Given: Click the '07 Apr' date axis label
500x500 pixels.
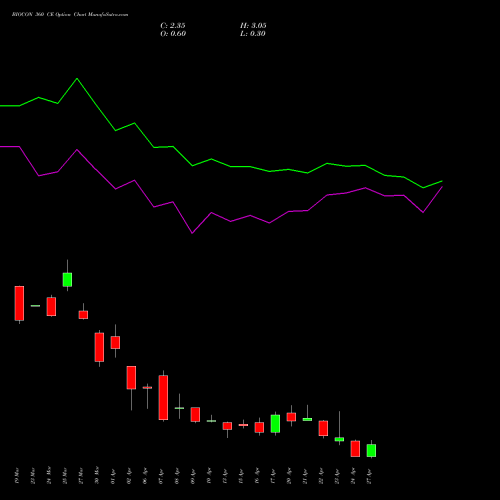Looking at the screenshot, I should click(x=161, y=476).
